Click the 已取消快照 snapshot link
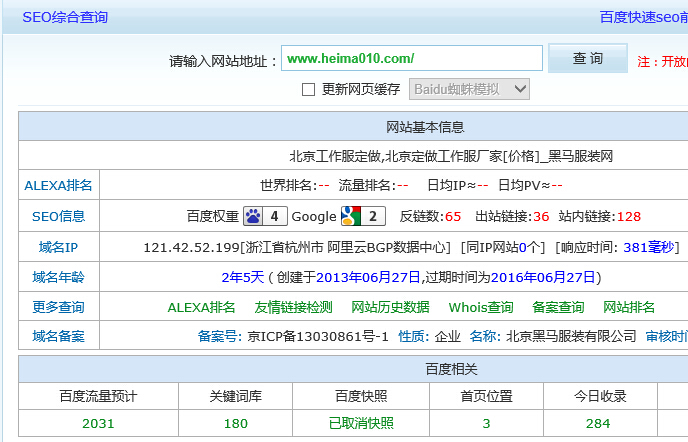The width and height of the screenshot is (688, 442). tap(361, 424)
